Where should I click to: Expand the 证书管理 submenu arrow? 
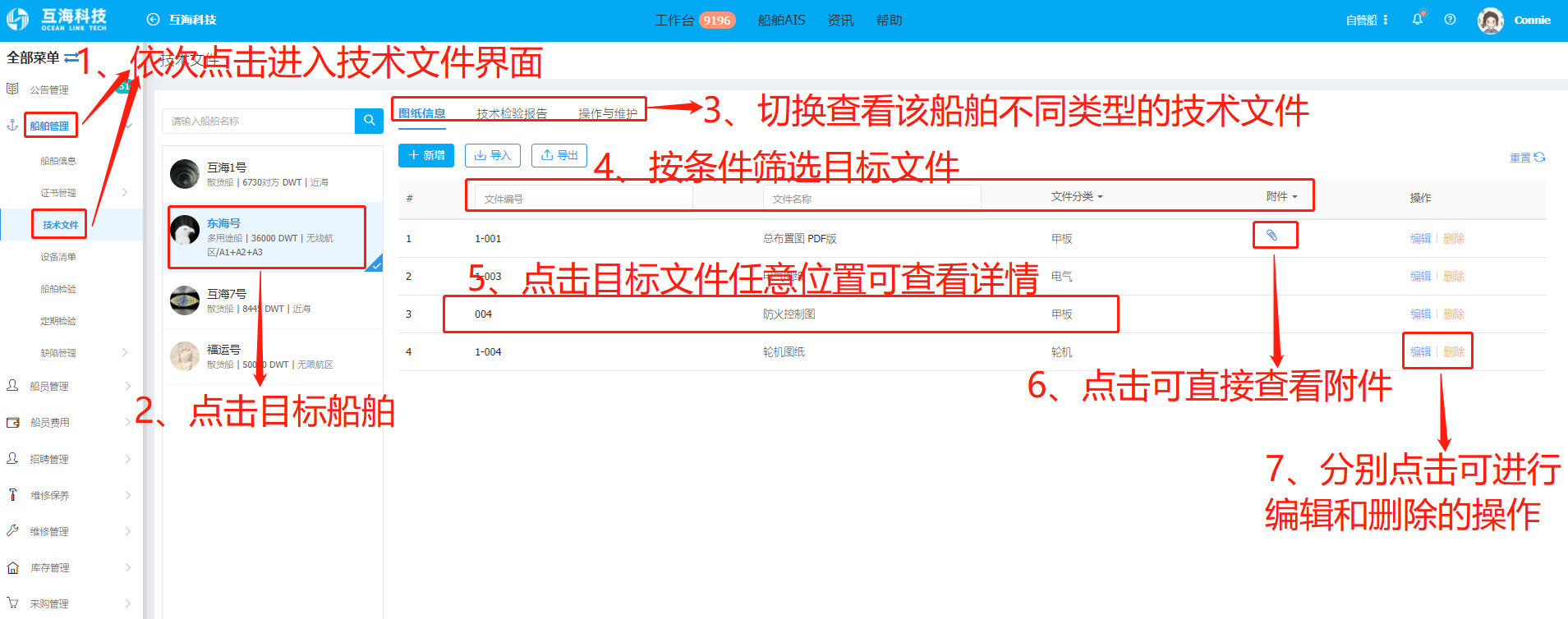pyautogui.click(x=125, y=192)
